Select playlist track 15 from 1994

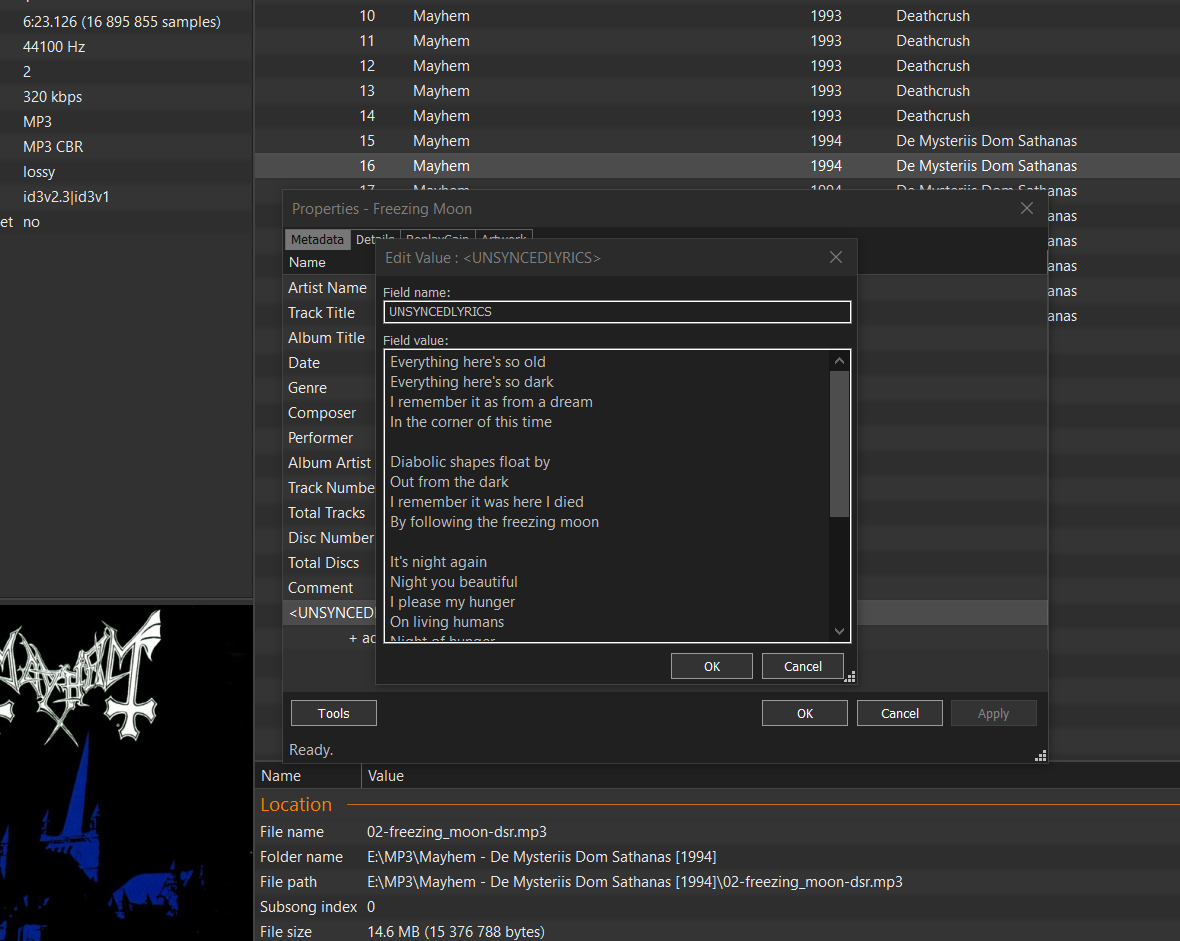[717, 141]
